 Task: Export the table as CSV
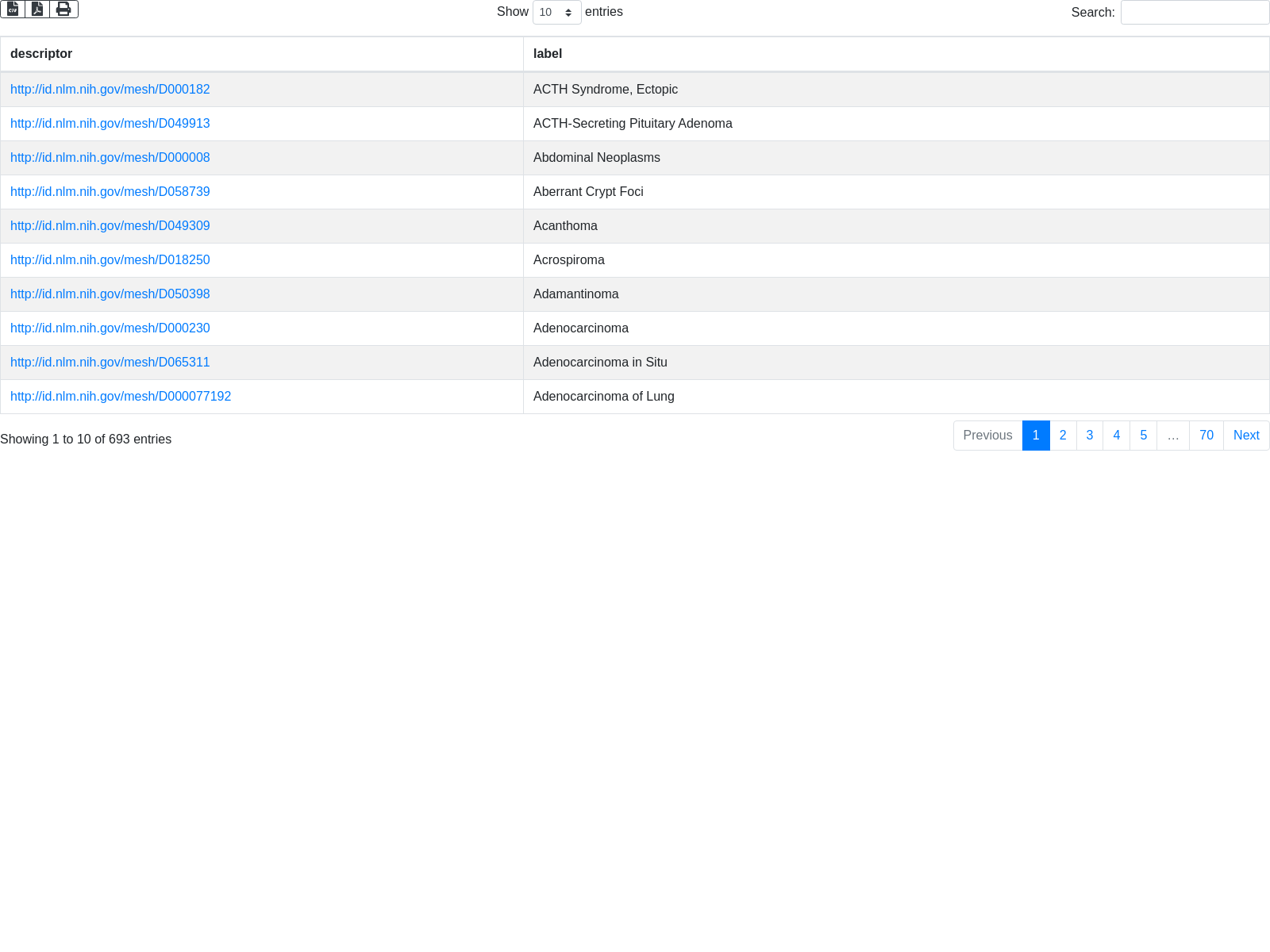coord(13,9)
